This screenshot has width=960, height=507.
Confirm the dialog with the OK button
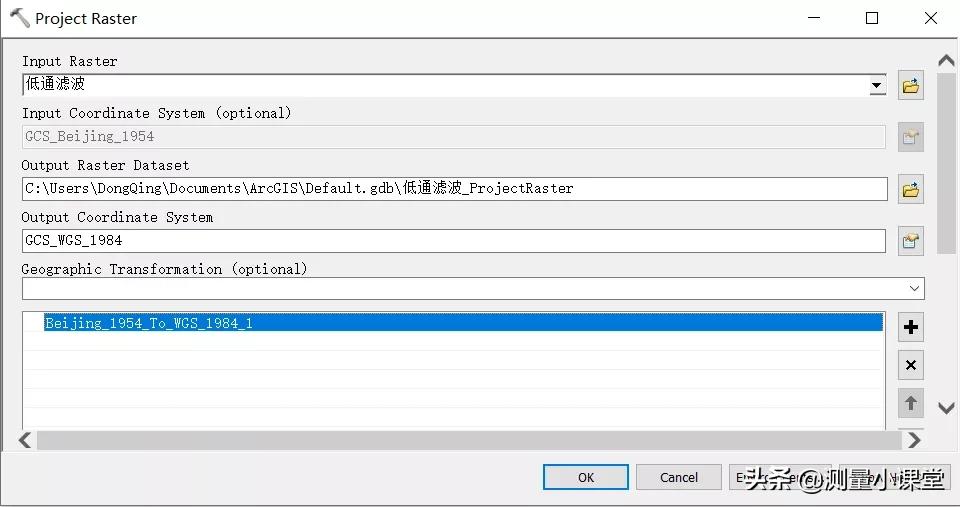(586, 477)
